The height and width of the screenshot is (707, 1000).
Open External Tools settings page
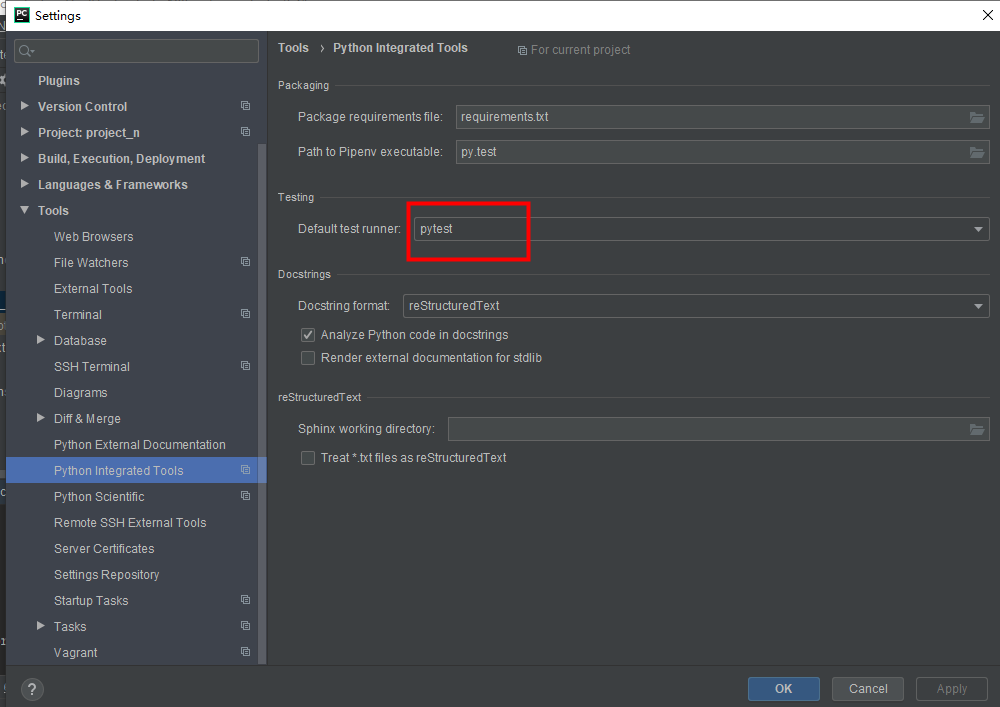93,289
